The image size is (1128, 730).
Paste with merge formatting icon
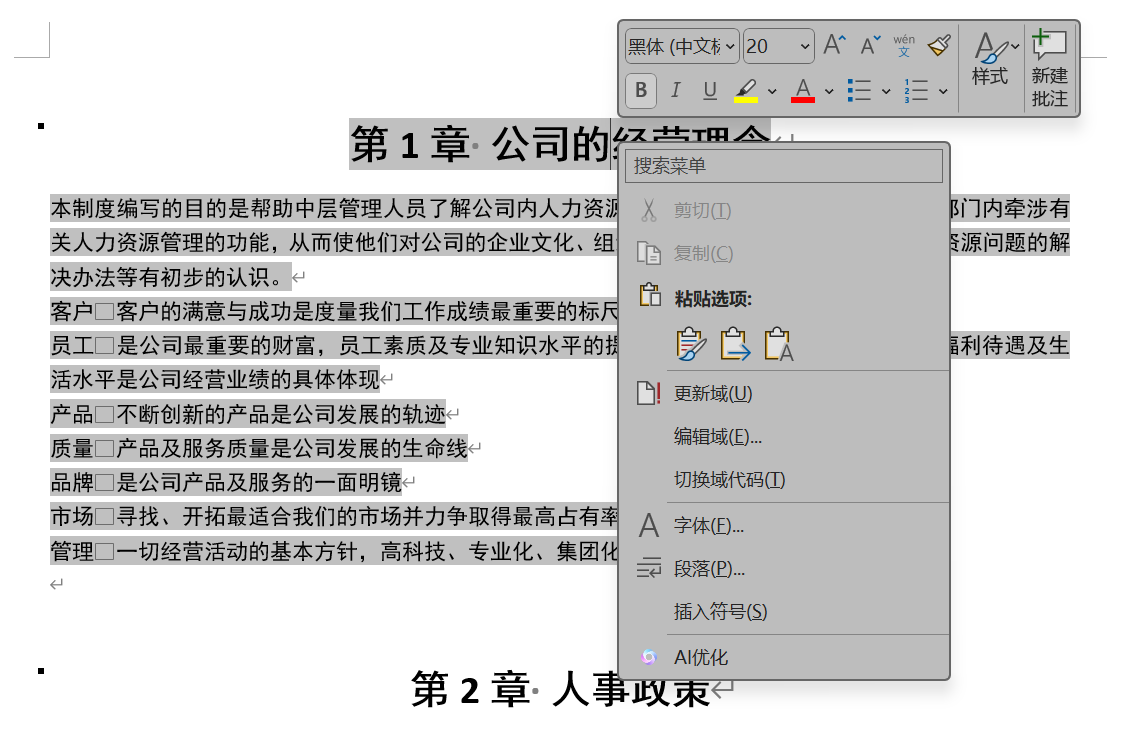[734, 345]
